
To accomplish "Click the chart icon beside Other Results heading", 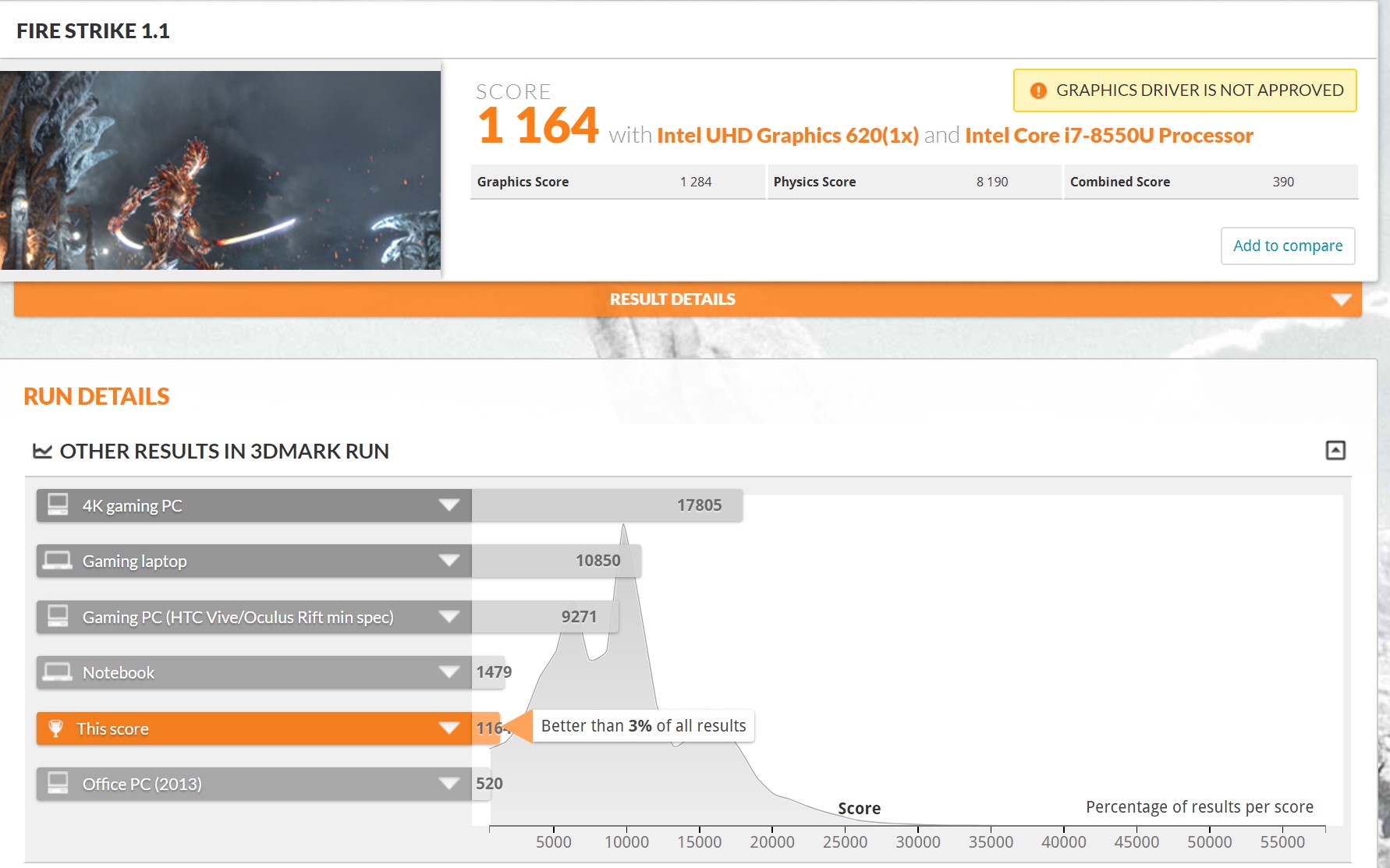I will [x=42, y=451].
